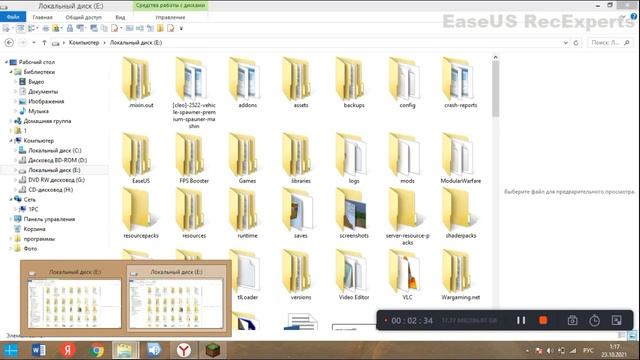Switch to the Вид ribbon tab
Image resolution: width=640 pixels, height=360 pixels.
[x=120, y=17]
